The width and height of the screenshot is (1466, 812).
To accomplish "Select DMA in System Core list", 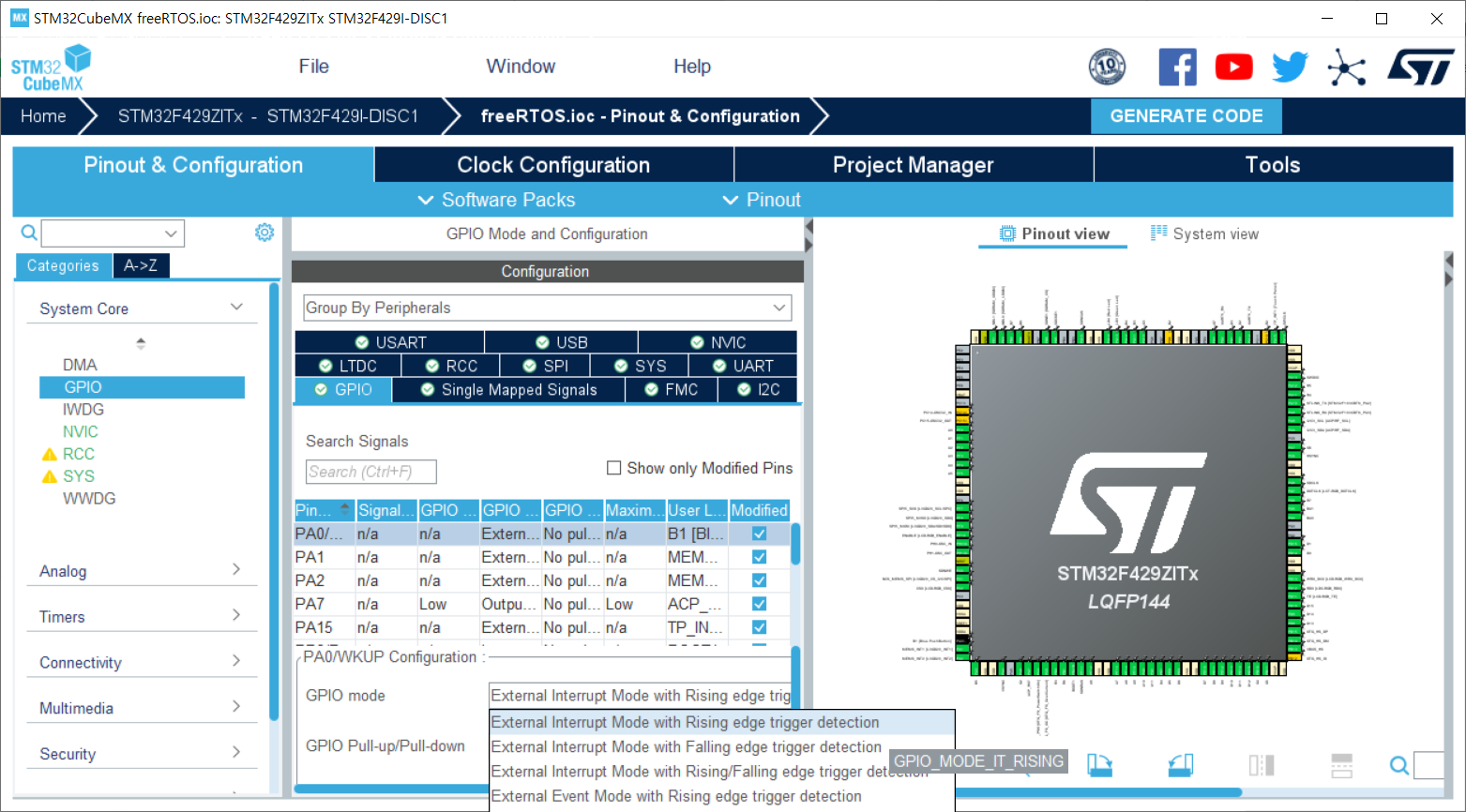I will pos(80,365).
